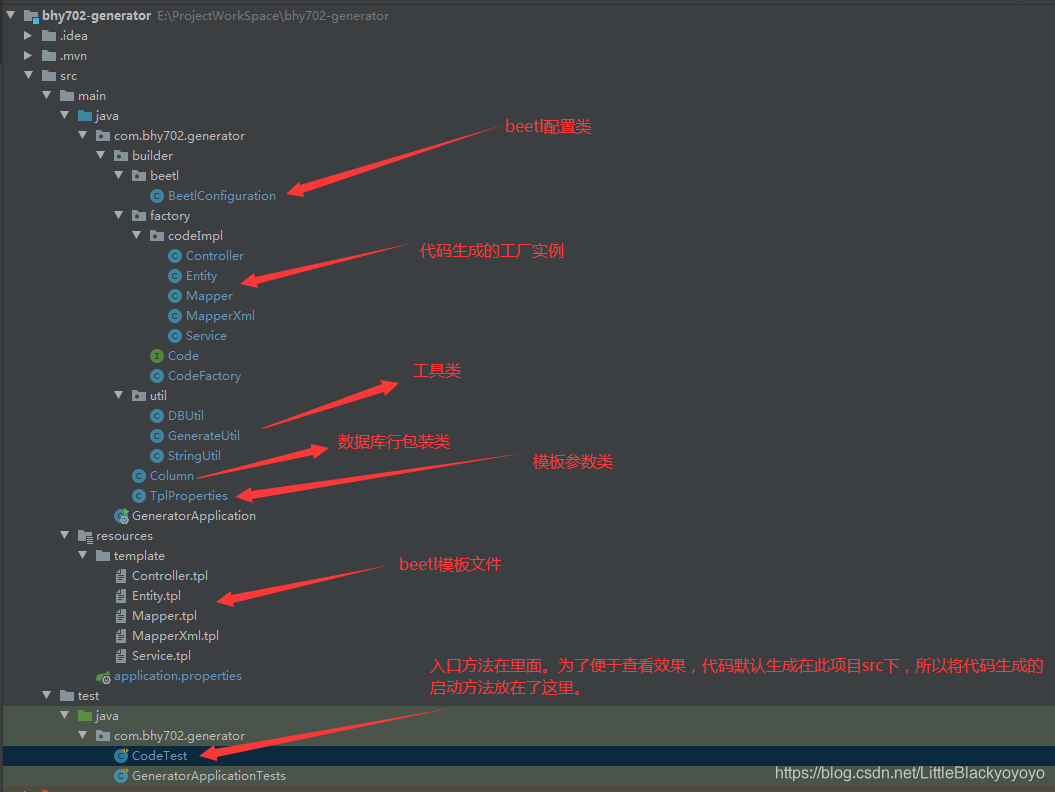The width and height of the screenshot is (1055, 792).
Task: Collapse the template folder
Action: click(83, 556)
